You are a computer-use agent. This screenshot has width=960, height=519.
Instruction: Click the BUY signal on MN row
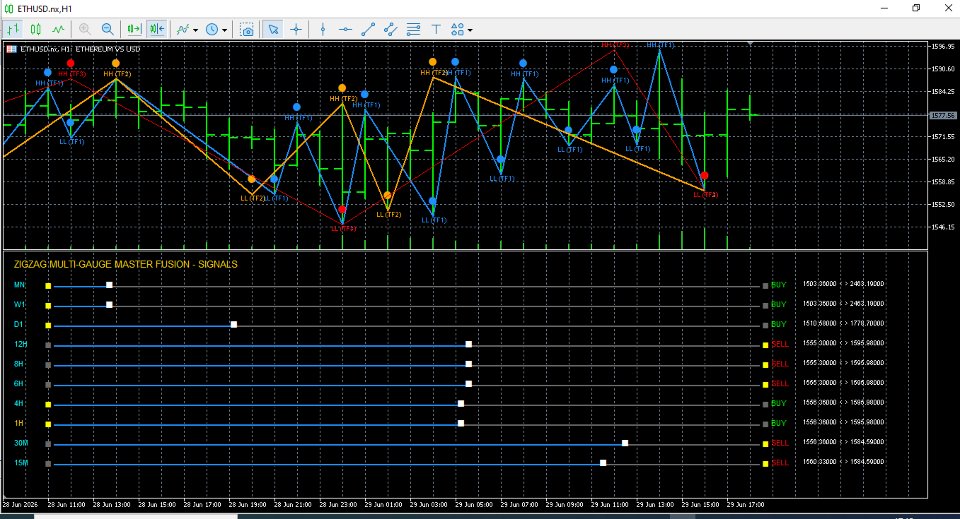pos(778,285)
